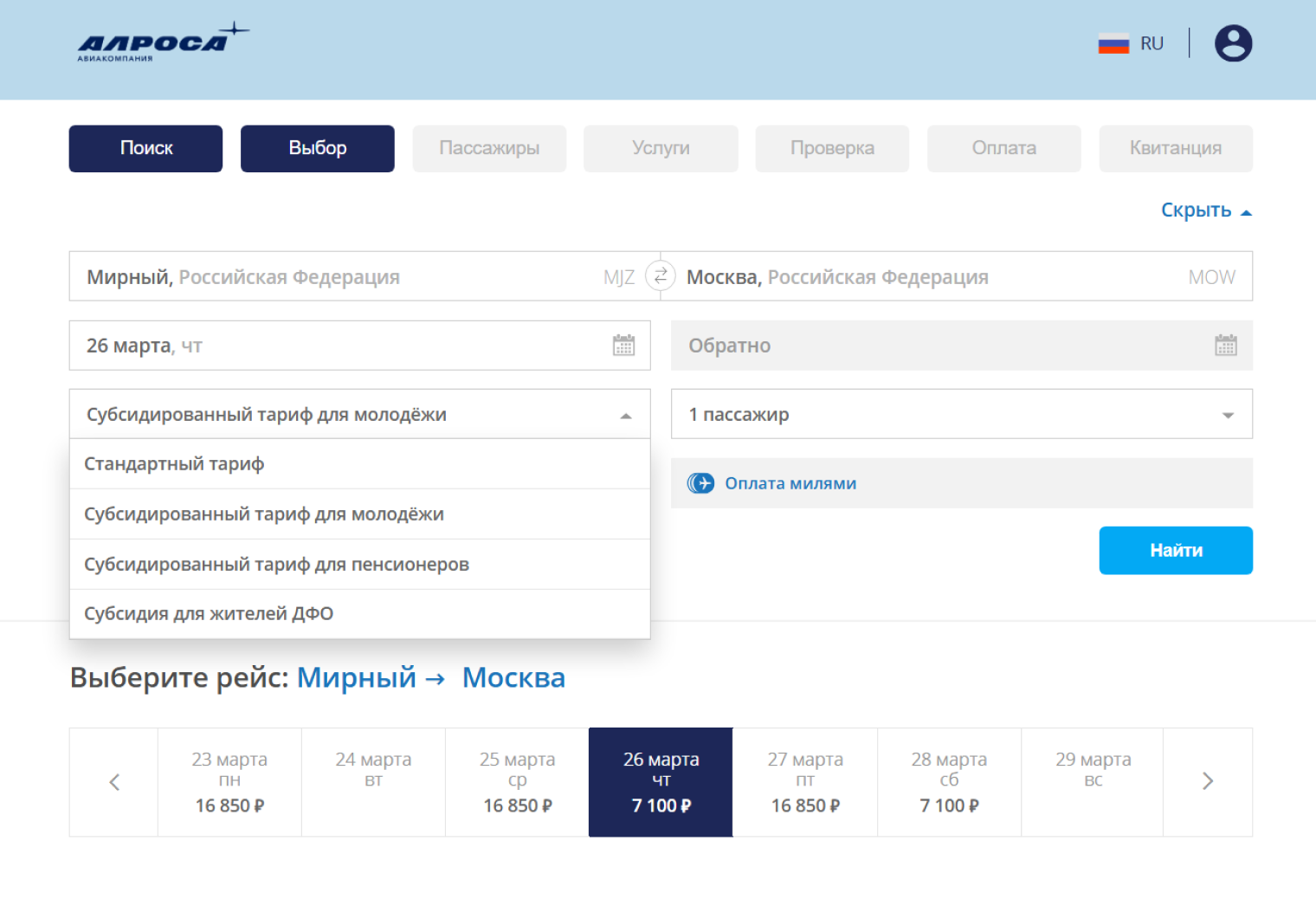Select the 28 марта date tile

[x=949, y=782]
